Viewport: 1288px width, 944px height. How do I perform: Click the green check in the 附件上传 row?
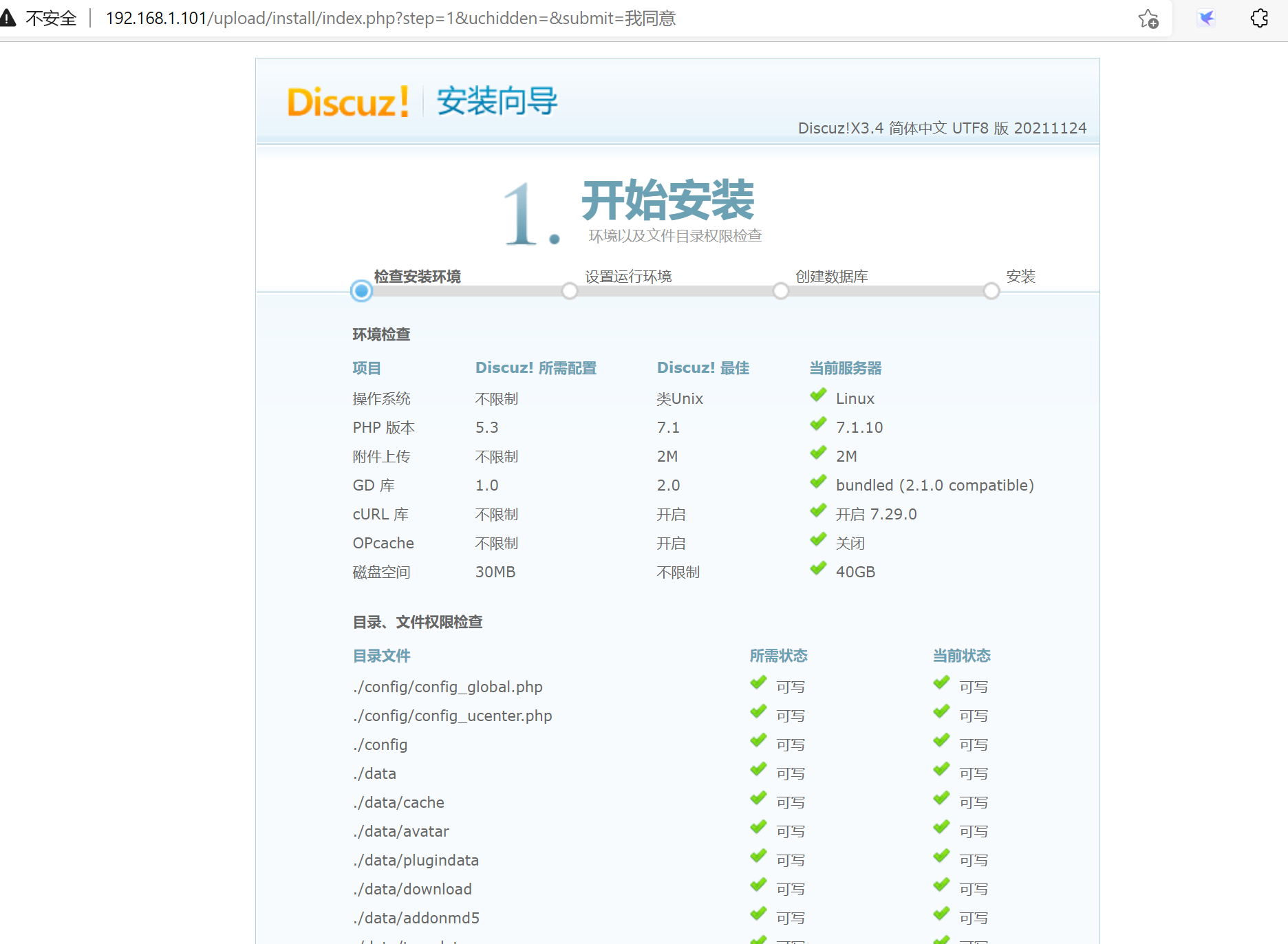[818, 453]
